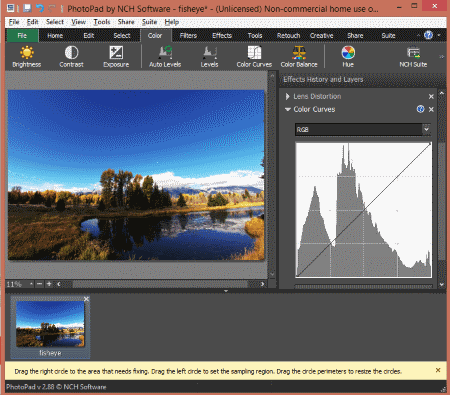Open the Help menu in the menu bar
The width and height of the screenshot is (450, 395).
pos(172,22)
